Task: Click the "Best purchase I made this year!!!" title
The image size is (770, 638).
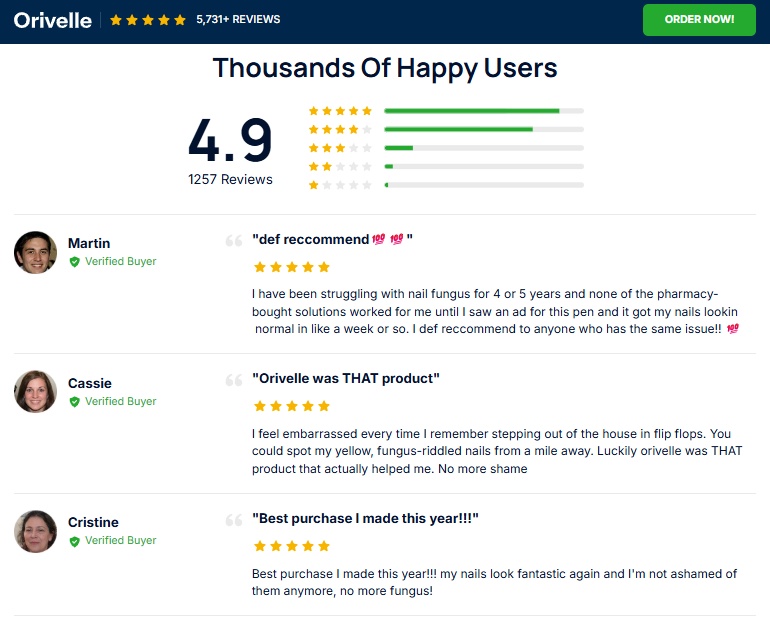Action: click(365, 519)
